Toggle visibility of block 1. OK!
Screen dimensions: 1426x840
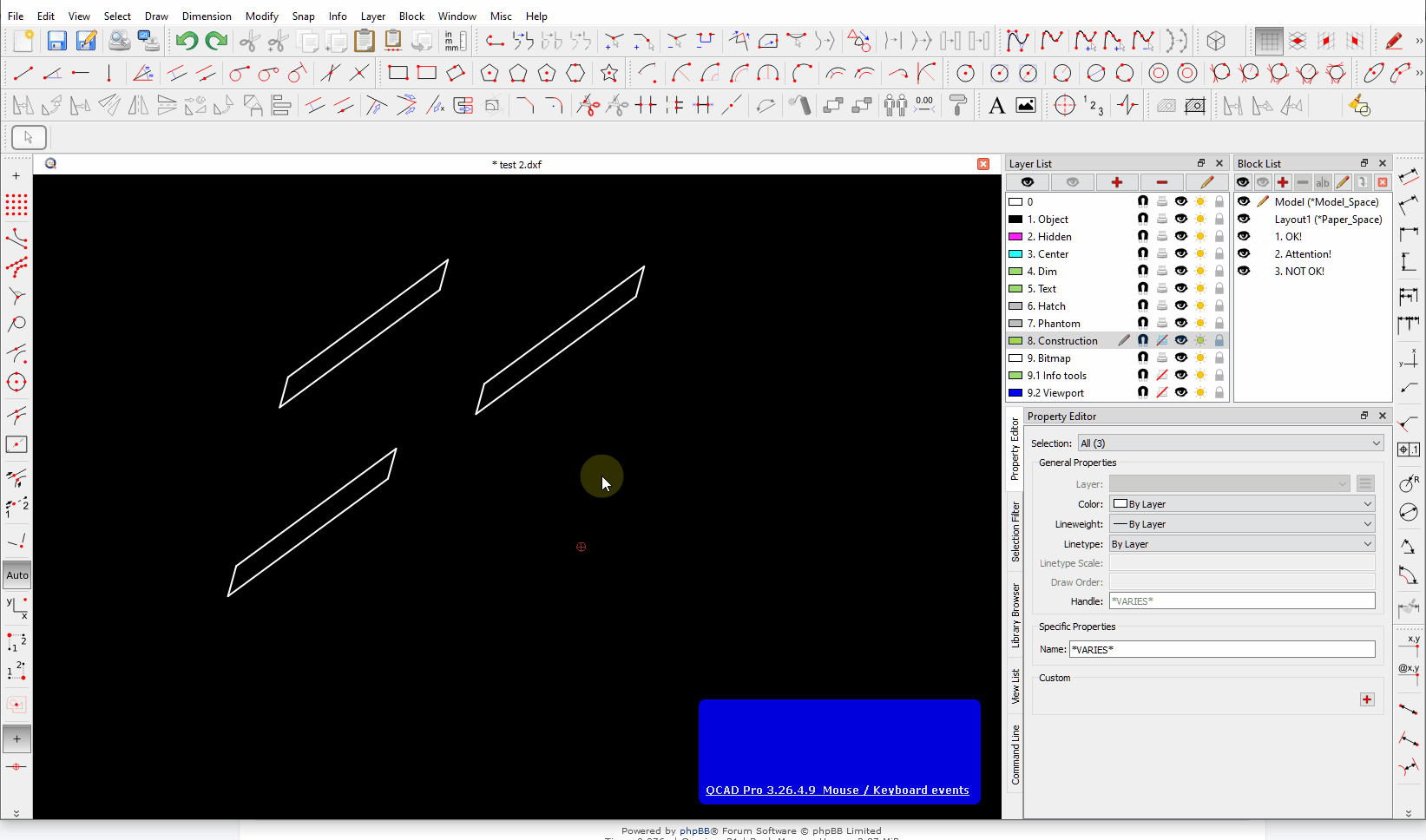(1244, 236)
